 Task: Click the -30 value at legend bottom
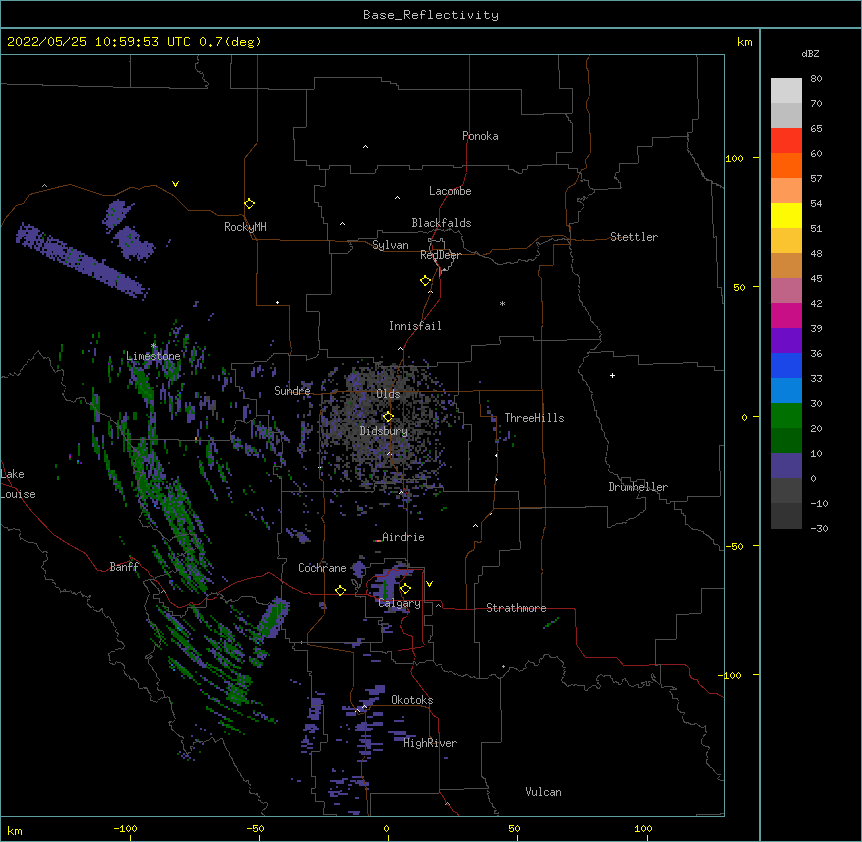point(819,528)
